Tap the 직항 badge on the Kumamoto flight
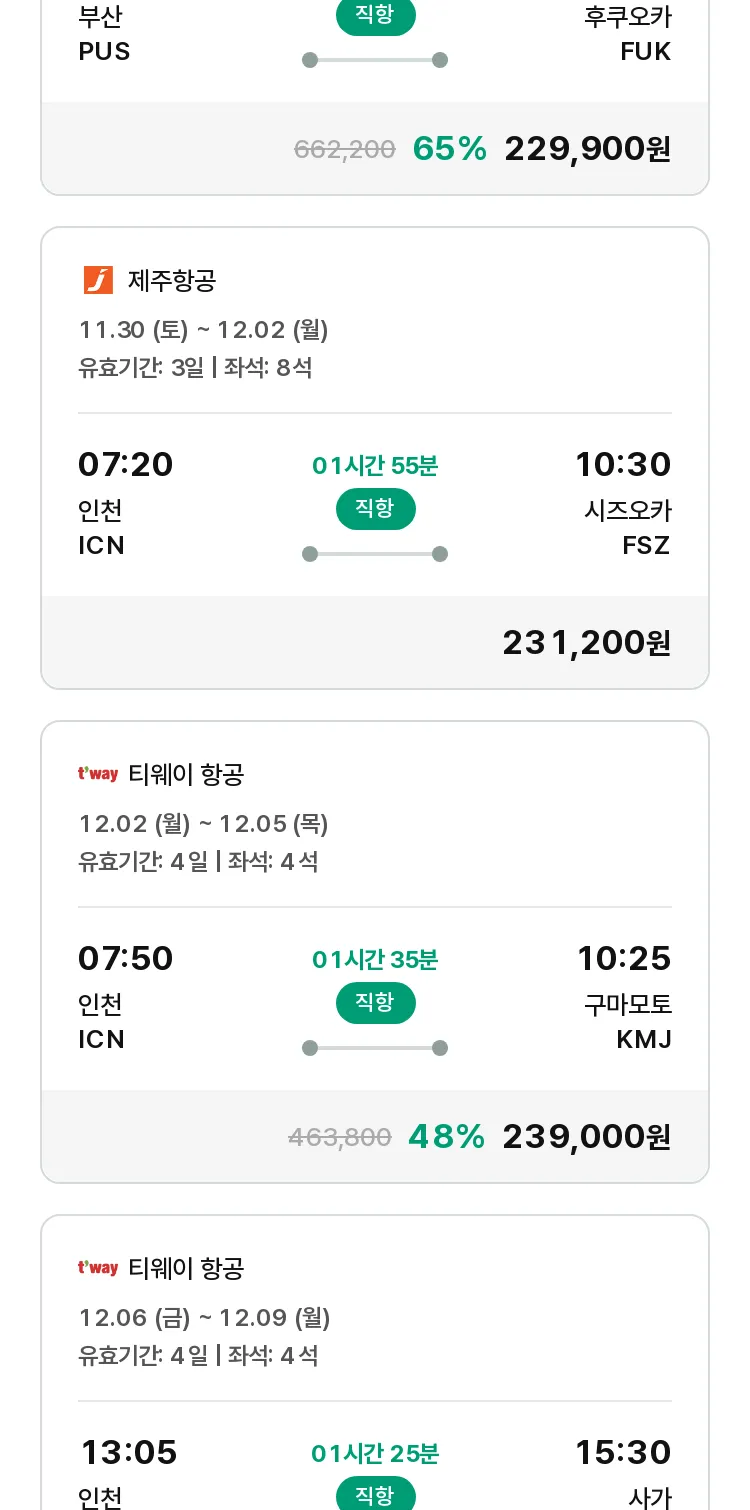Image resolution: width=750 pixels, height=1510 pixels. [375, 1003]
